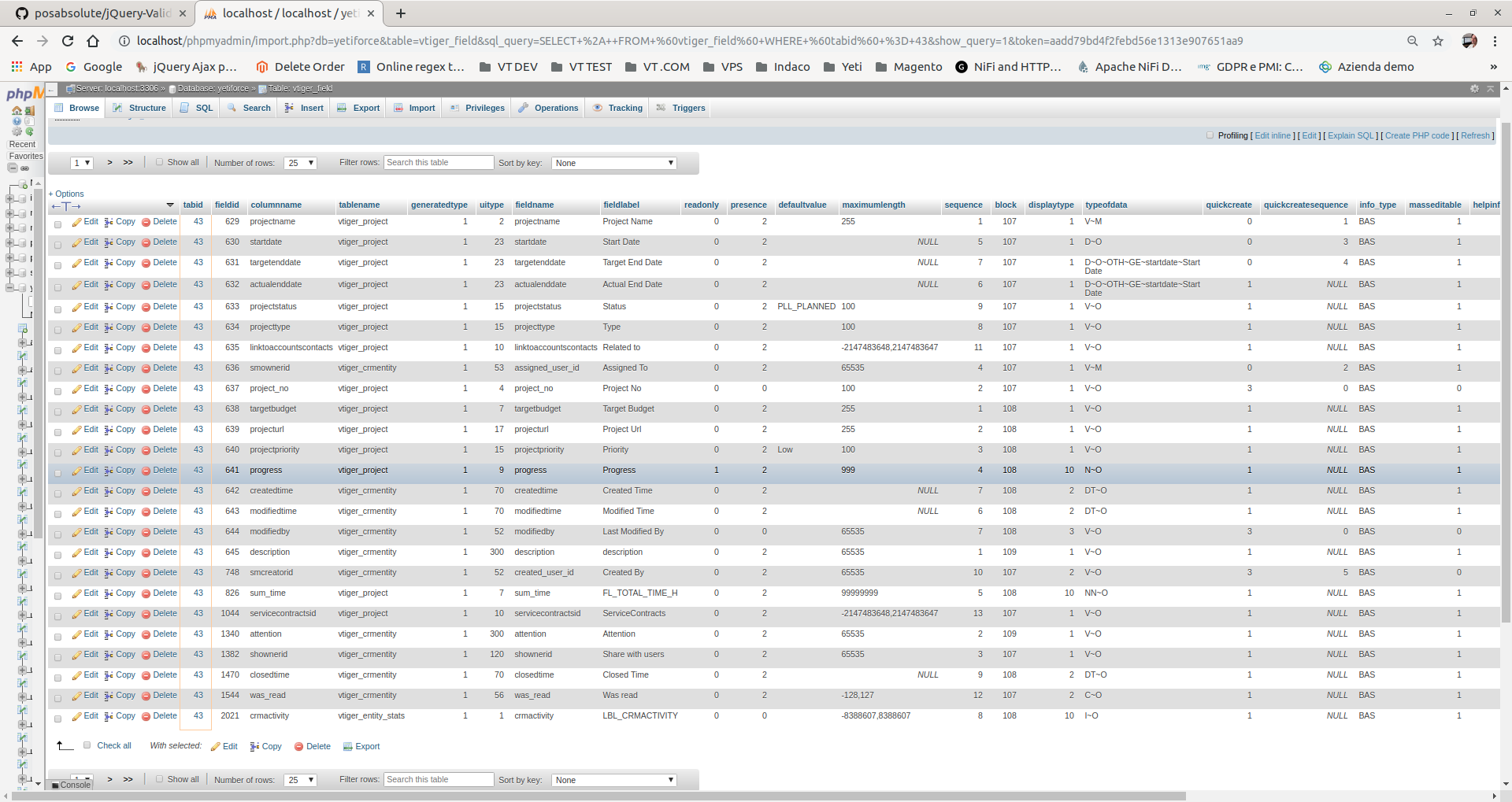
Task: Open the Triggers tab
Action: pyautogui.click(x=681, y=108)
